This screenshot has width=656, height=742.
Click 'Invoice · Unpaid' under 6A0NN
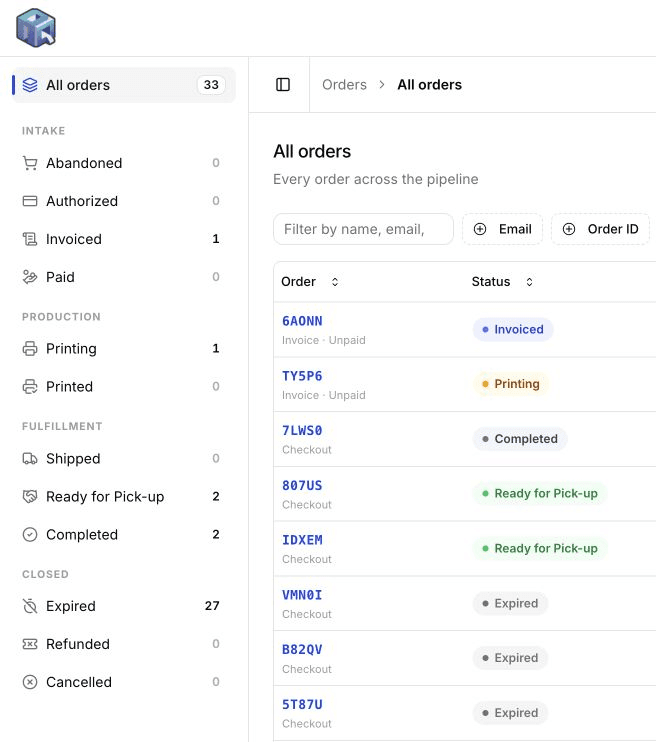click(324, 340)
